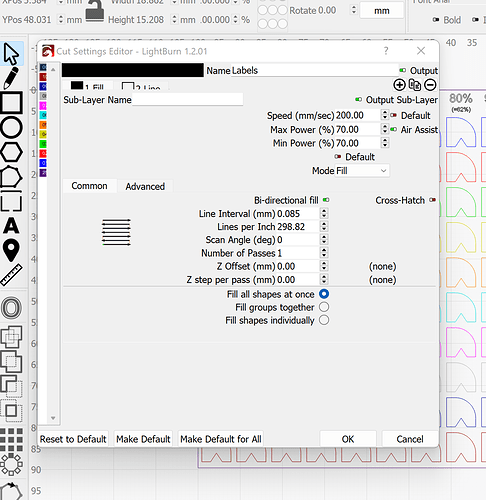Viewport: 486px width, 500px height.
Task: Select the Rectangle tool
Action: [x=12, y=102]
